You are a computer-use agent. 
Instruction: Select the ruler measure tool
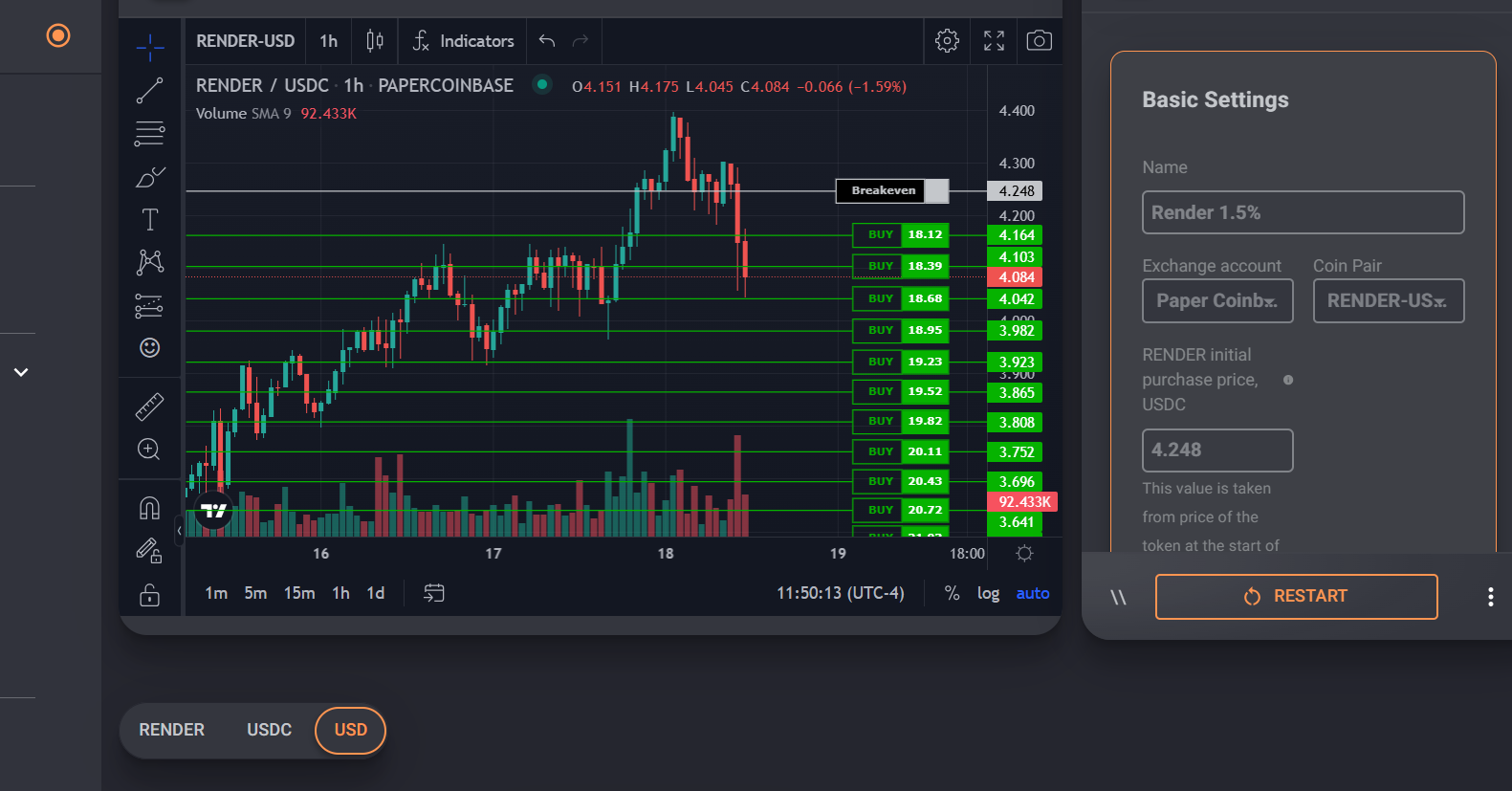click(150, 407)
